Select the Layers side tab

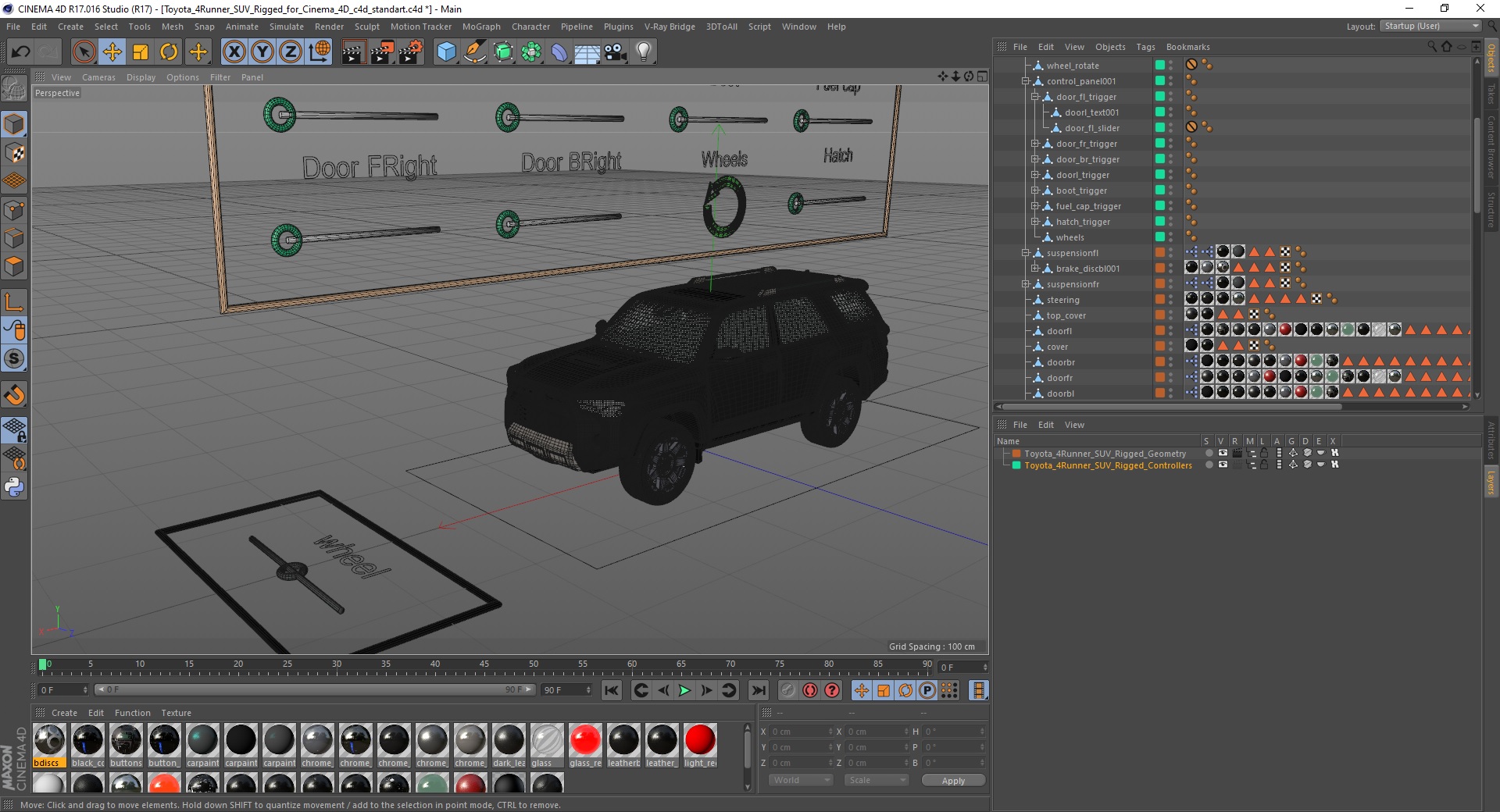pyautogui.click(x=1491, y=482)
